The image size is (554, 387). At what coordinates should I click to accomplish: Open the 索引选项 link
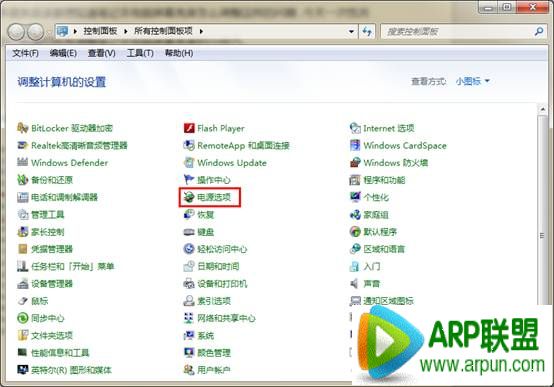coord(214,301)
